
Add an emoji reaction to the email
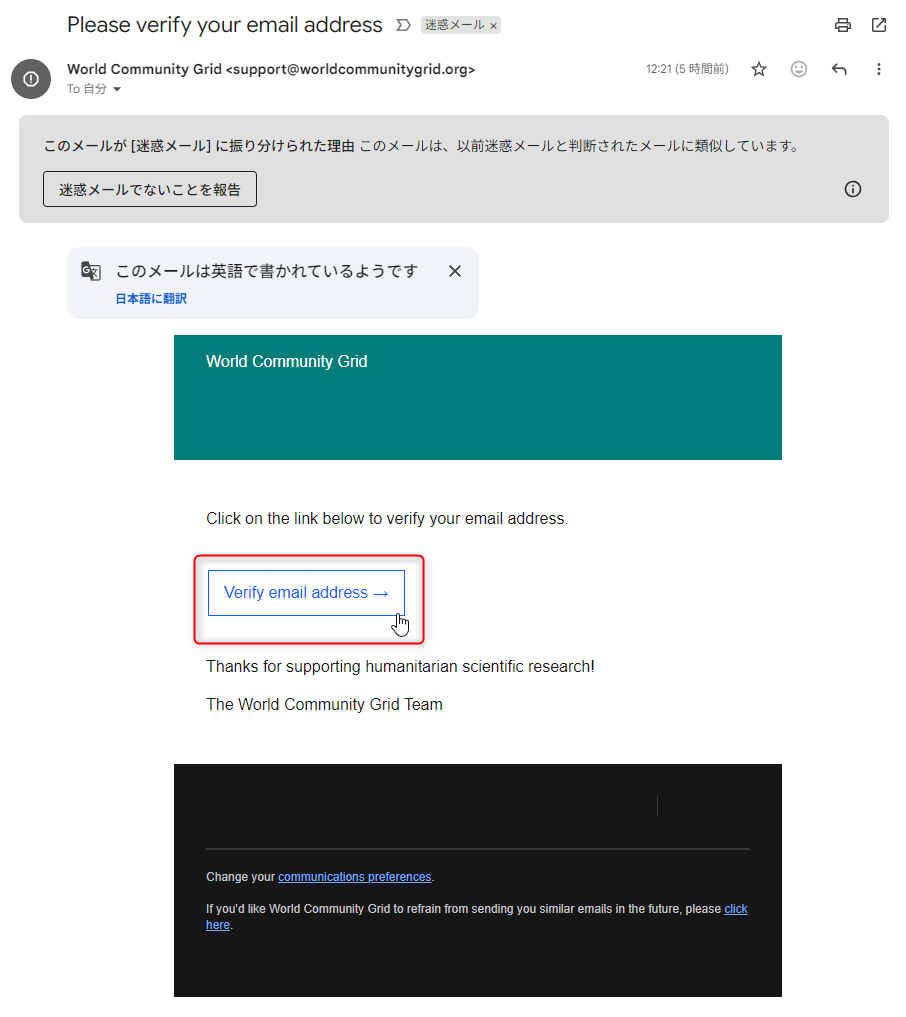[x=799, y=69]
